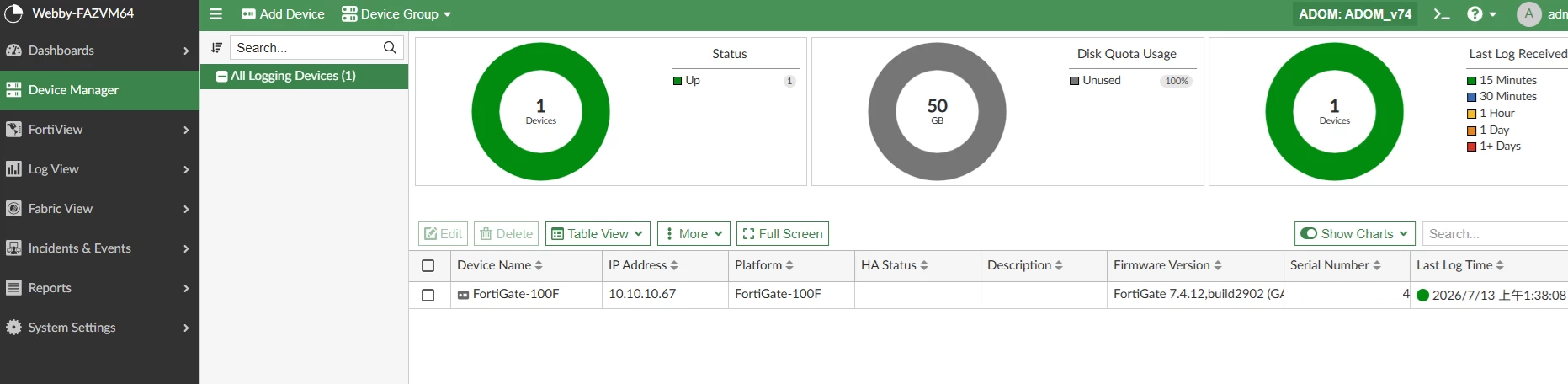This screenshot has width=1568, height=384.
Task: Sort by Firmware Version column arrows
Action: (1218, 265)
